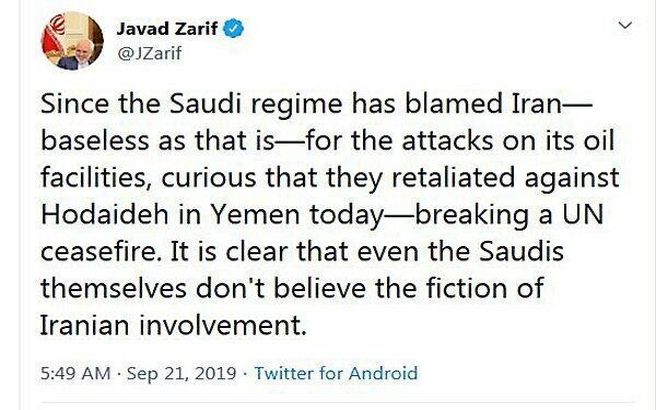Image resolution: width=656 pixels, height=410 pixels.
Task: Click the 5:49 AM timestamp
Action: coord(75,373)
